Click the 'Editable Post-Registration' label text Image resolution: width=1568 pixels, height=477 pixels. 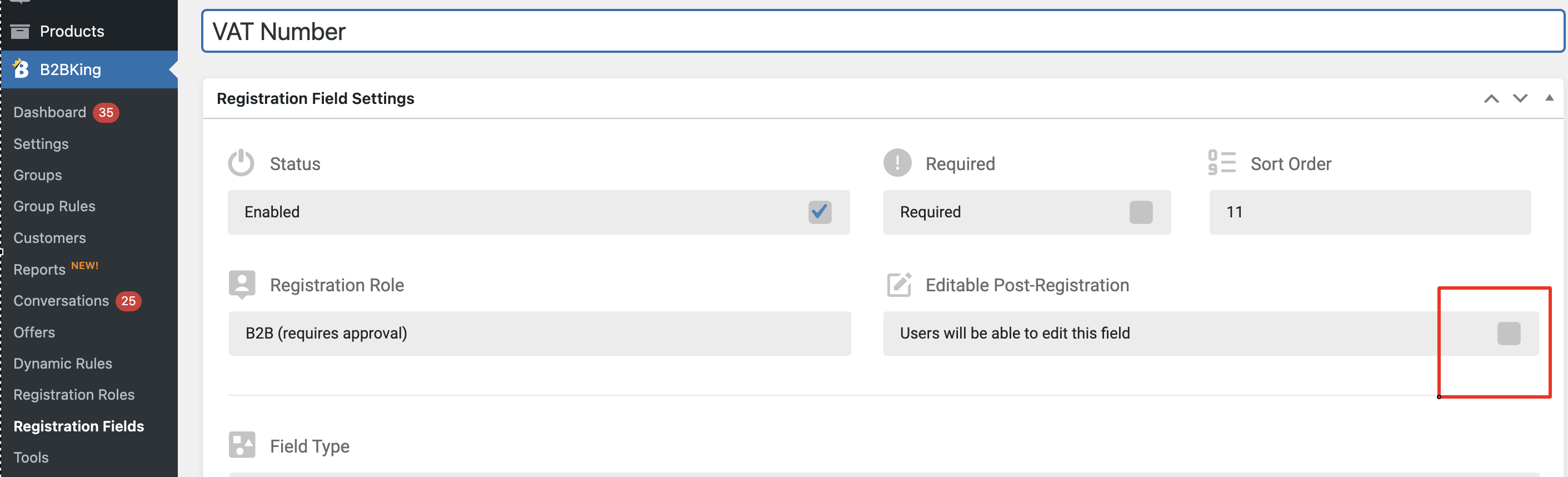(x=1027, y=285)
